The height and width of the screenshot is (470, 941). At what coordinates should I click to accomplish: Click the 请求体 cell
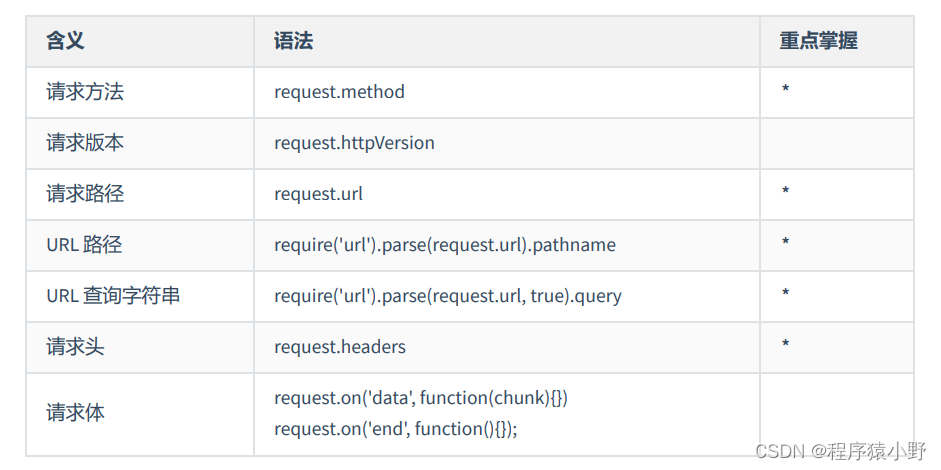pos(75,412)
